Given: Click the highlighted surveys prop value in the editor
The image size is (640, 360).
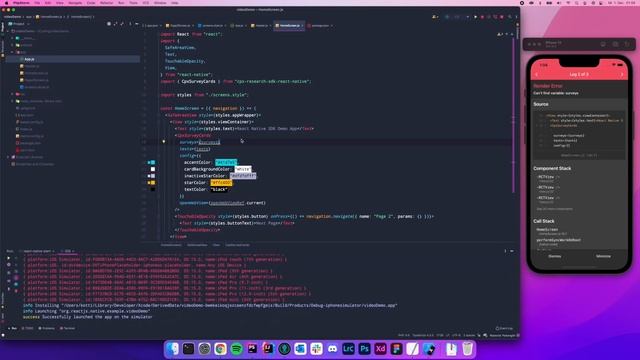Looking at the screenshot, I should pyautogui.click(x=209, y=142).
